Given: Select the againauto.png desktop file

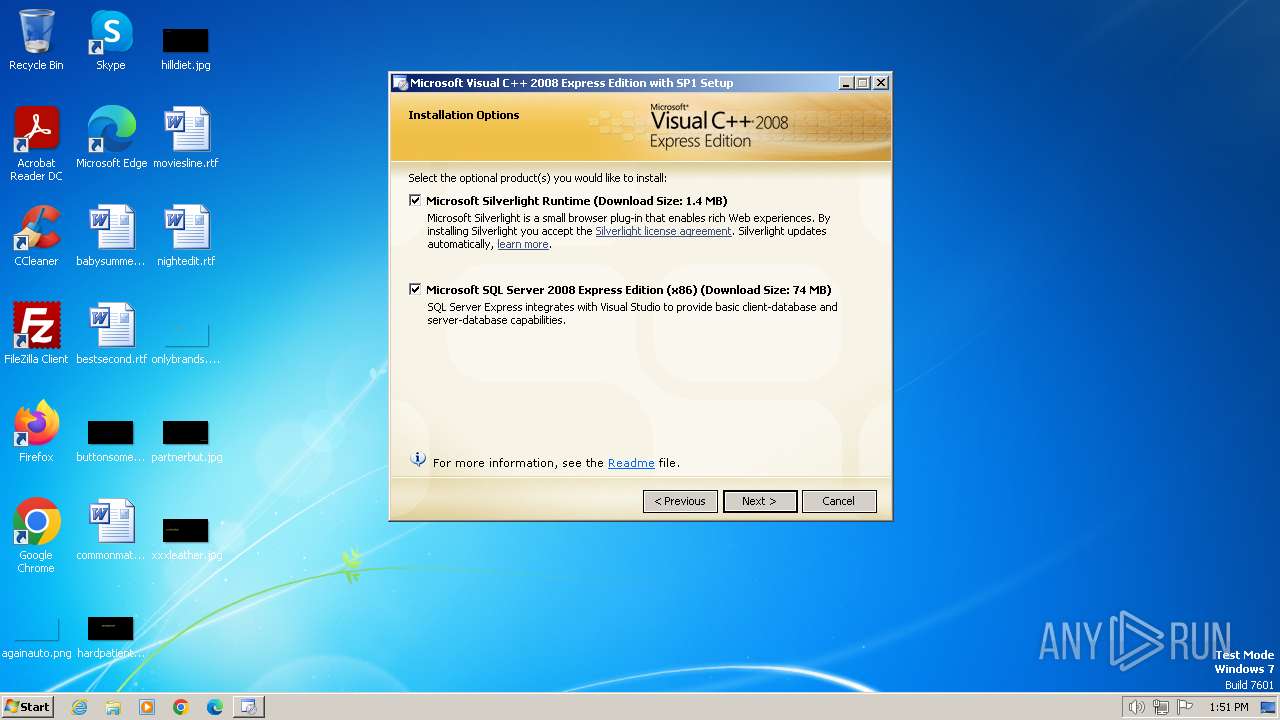Looking at the screenshot, I should 36,637.
